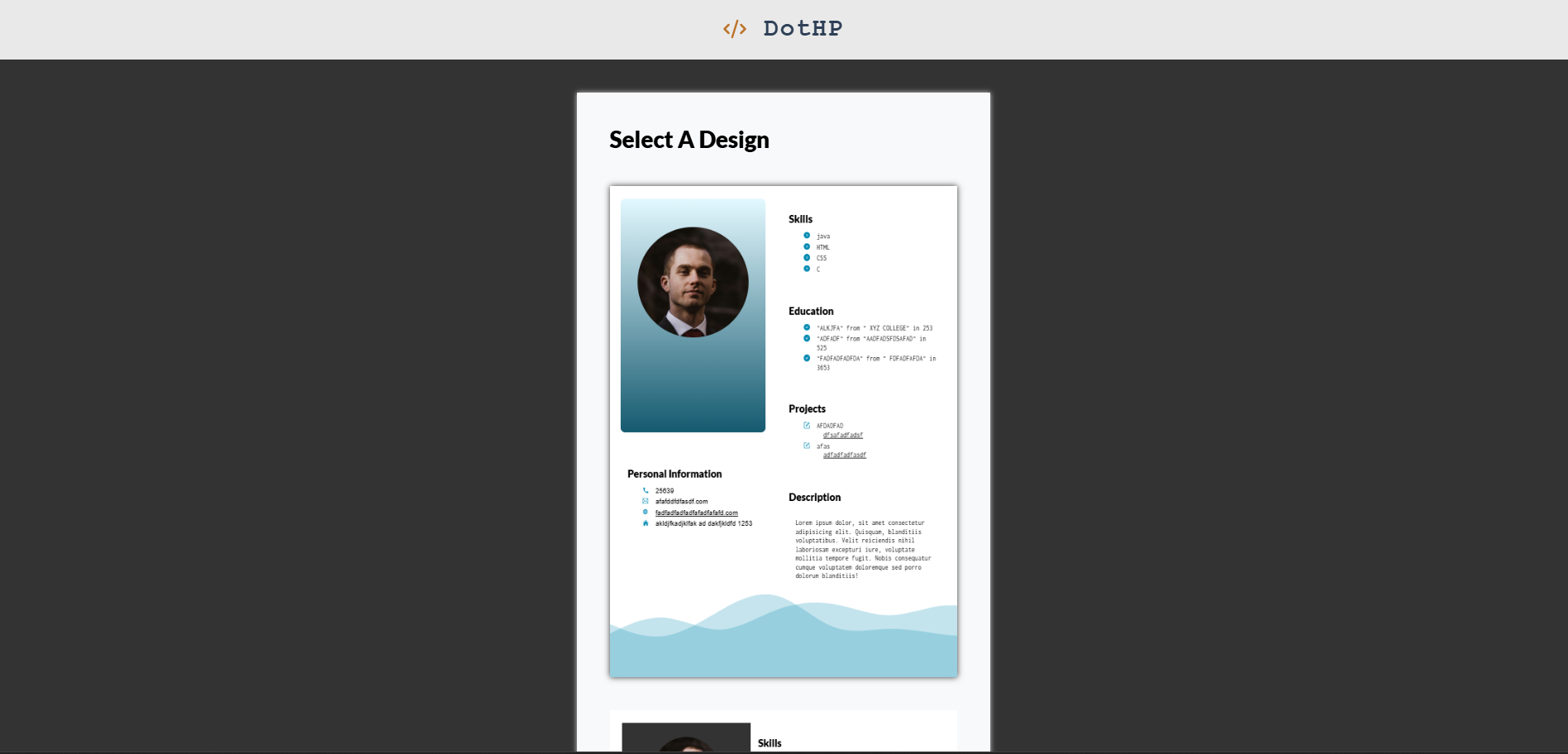Image resolution: width=1568 pixels, height=754 pixels.
Task: Open the adfadfadfasdf project link
Action: coord(845,455)
